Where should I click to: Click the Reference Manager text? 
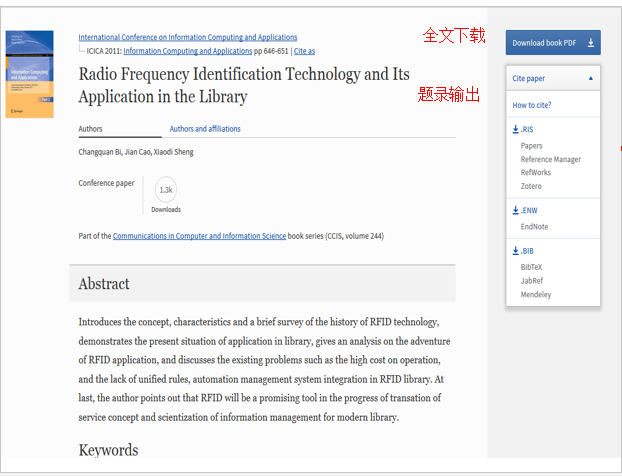[551, 159]
